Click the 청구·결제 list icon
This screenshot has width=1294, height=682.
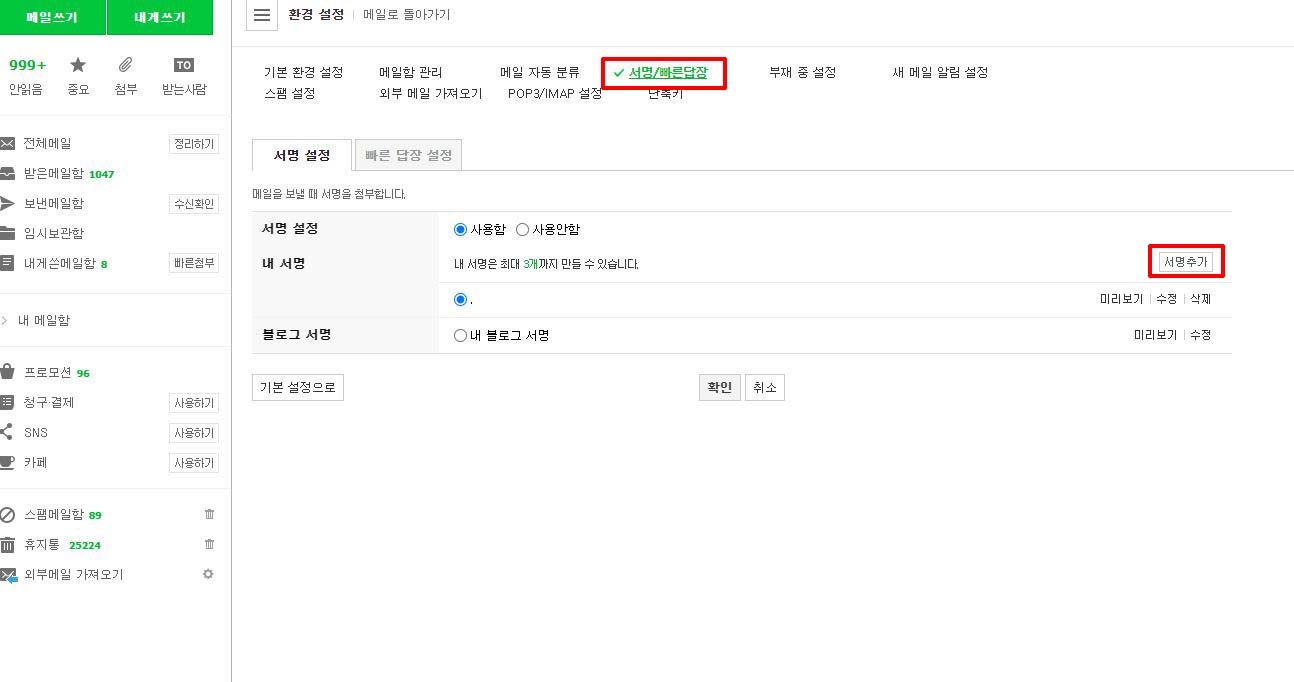pyautogui.click(x=7, y=402)
